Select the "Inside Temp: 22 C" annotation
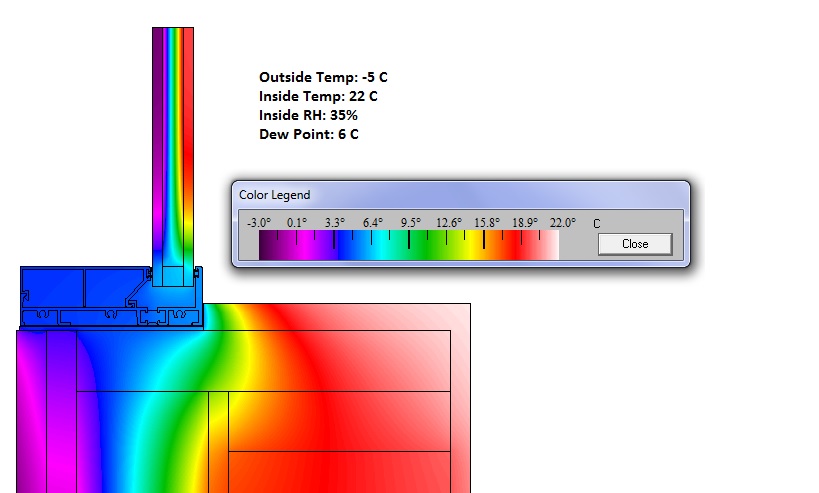 317,96
